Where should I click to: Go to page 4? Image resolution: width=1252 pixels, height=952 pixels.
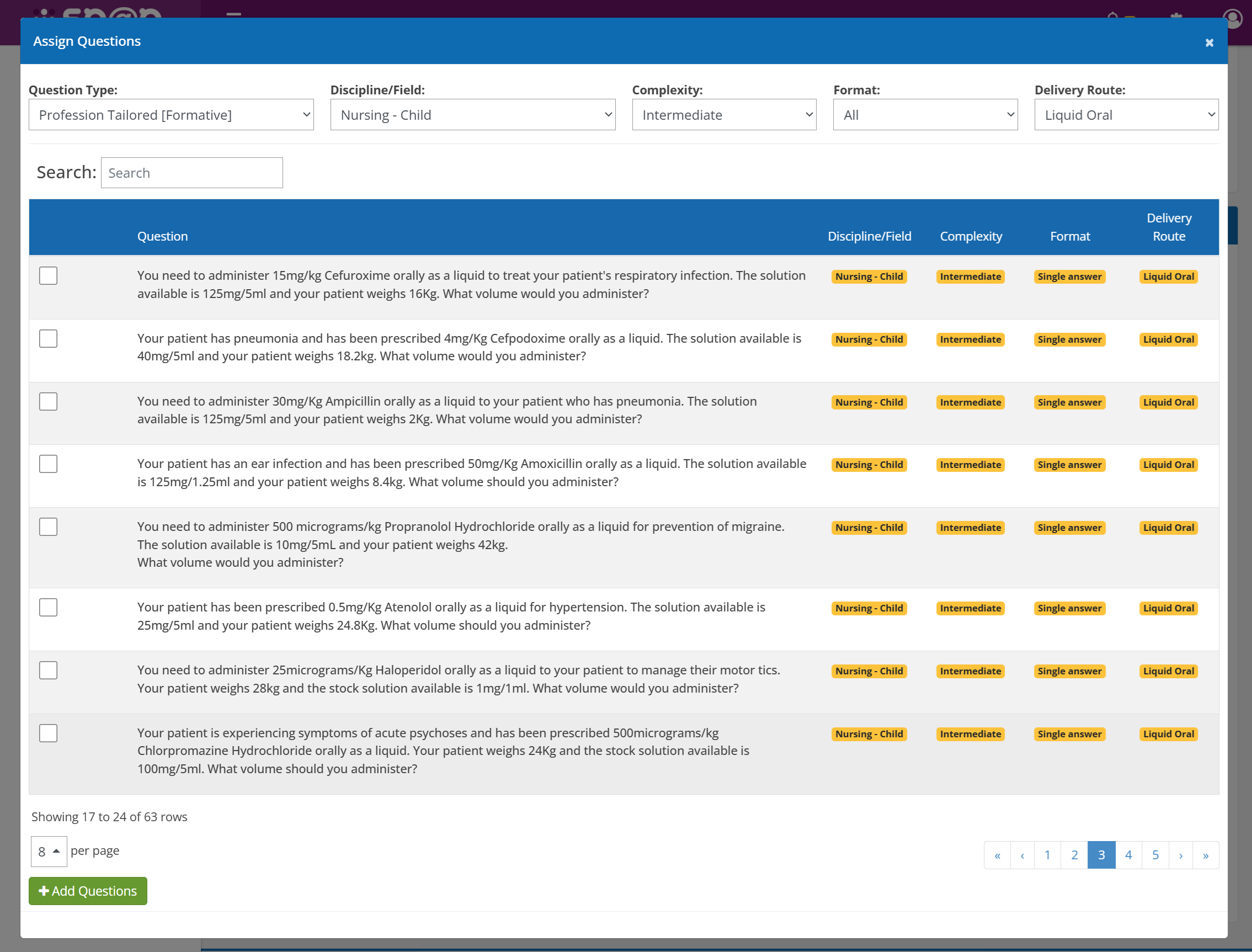(1128, 855)
